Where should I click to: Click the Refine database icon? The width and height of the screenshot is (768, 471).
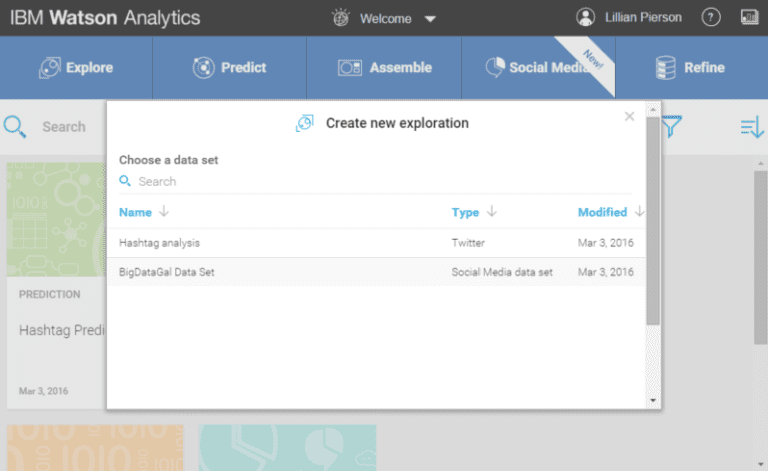pyautogui.click(x=666, y=68)
